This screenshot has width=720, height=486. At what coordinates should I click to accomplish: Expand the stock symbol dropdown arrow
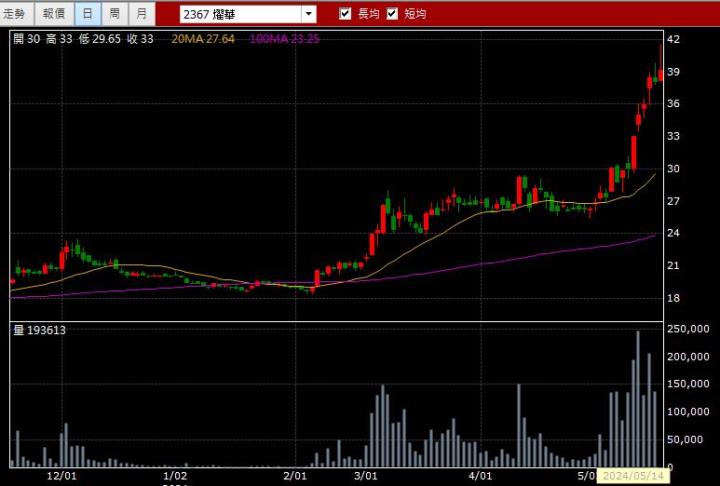pos(308,14)
